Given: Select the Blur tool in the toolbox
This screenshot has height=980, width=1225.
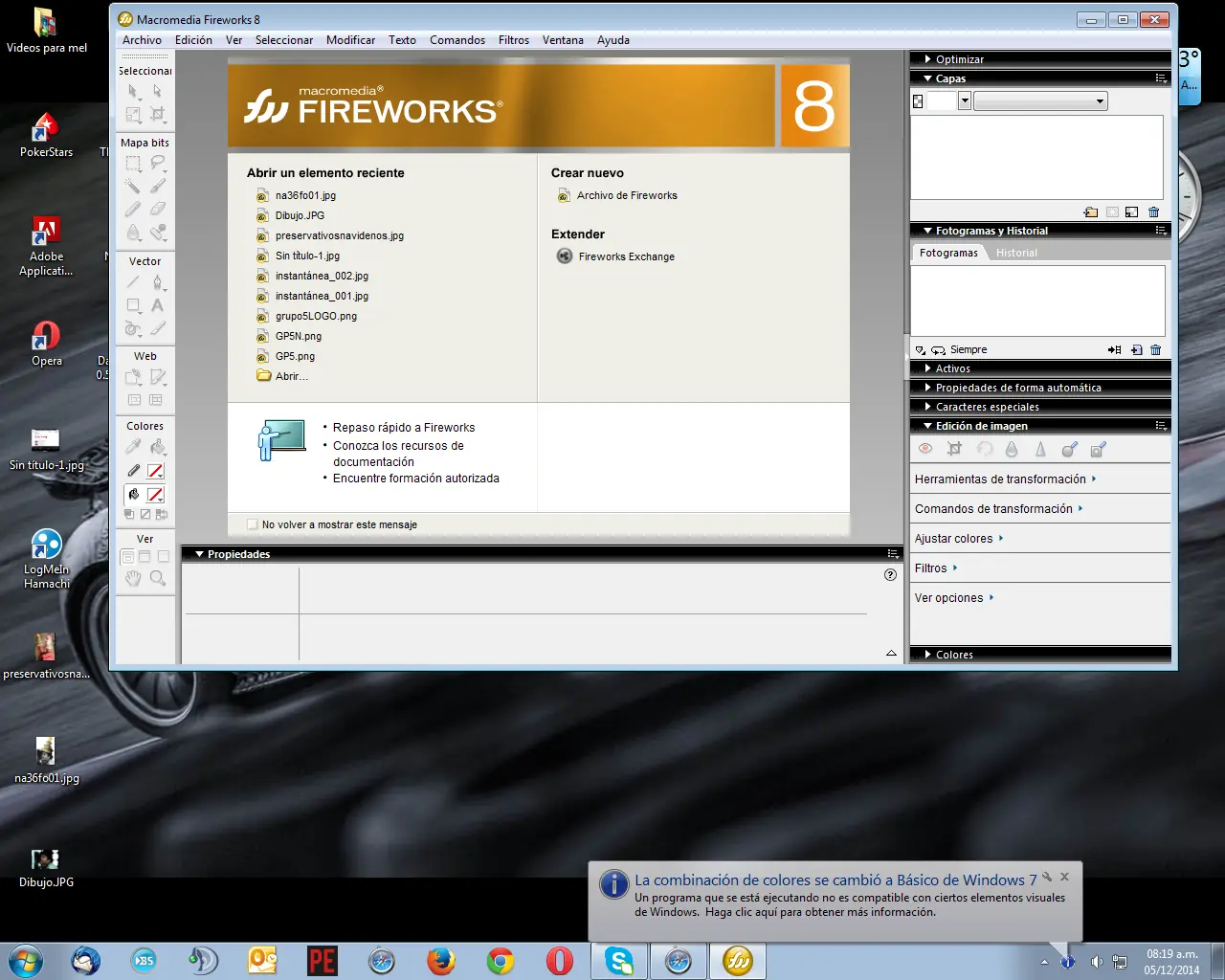Looking at the screenshot, I should [x=133, y=232].
